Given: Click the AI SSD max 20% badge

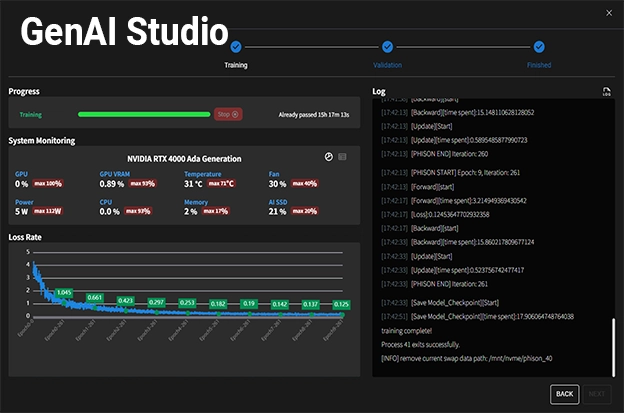Looking at the screenshot, I should click(x=303, y=211).
